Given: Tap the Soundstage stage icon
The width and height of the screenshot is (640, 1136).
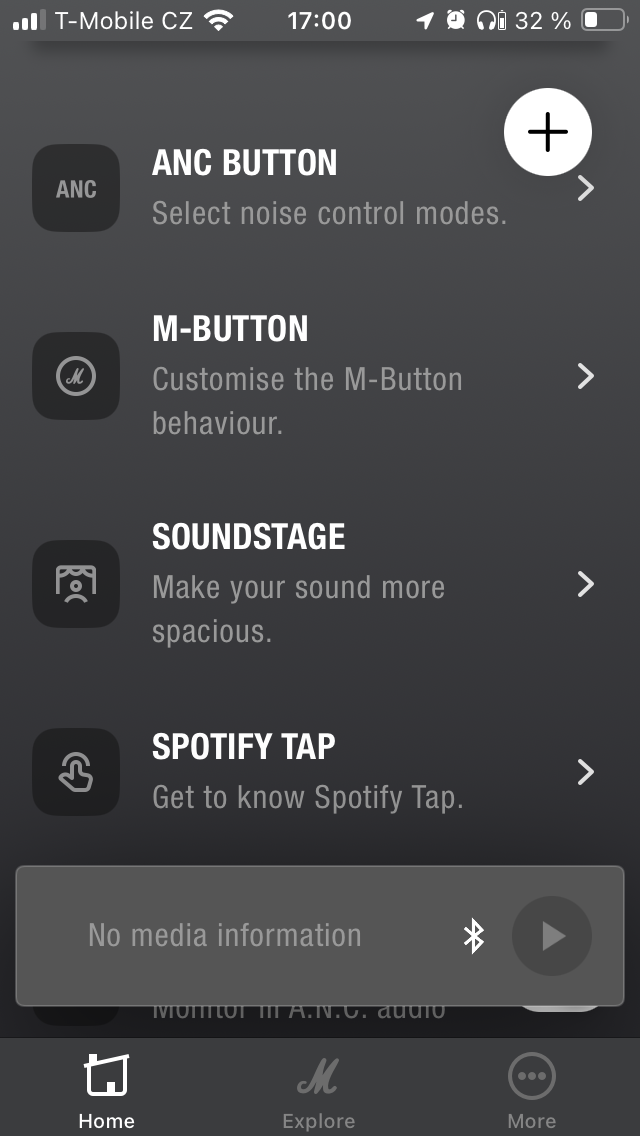Looking at the screenshot, I should [x=76, y=584].
